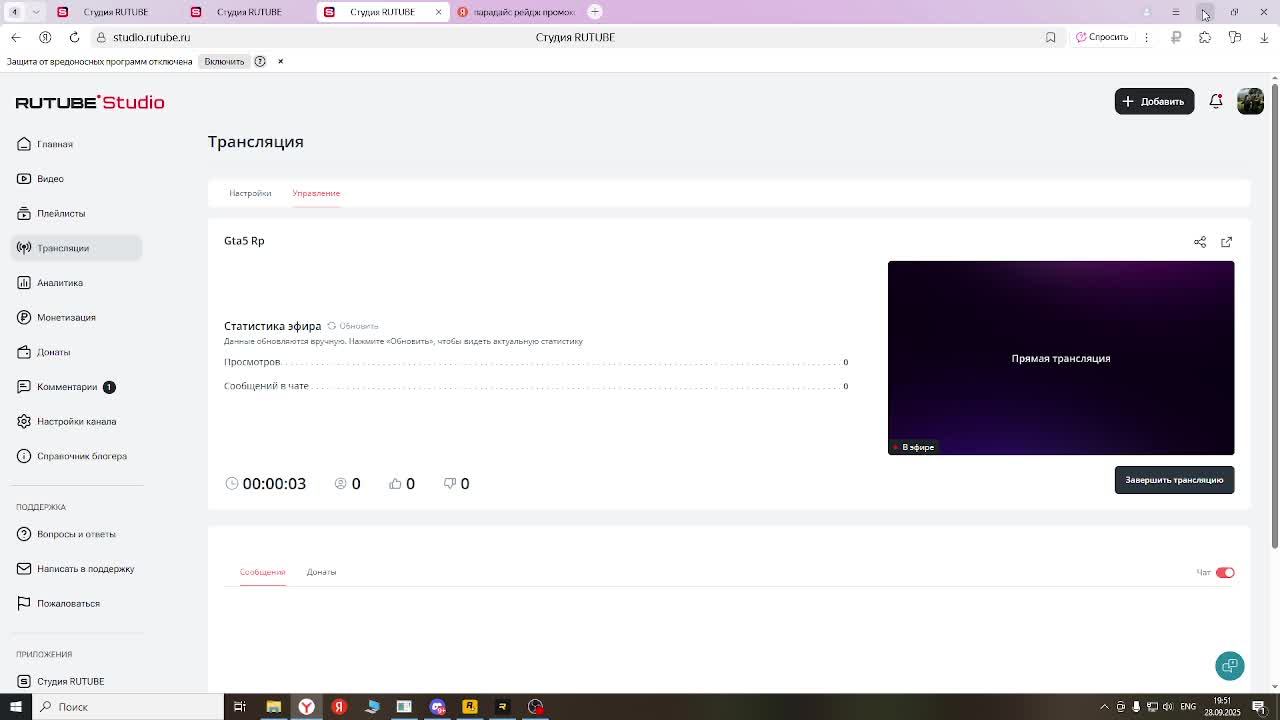Open browser extensions puzzle icon
The width and height of the screenshot is (1280, 720).
coord(1205,37)
